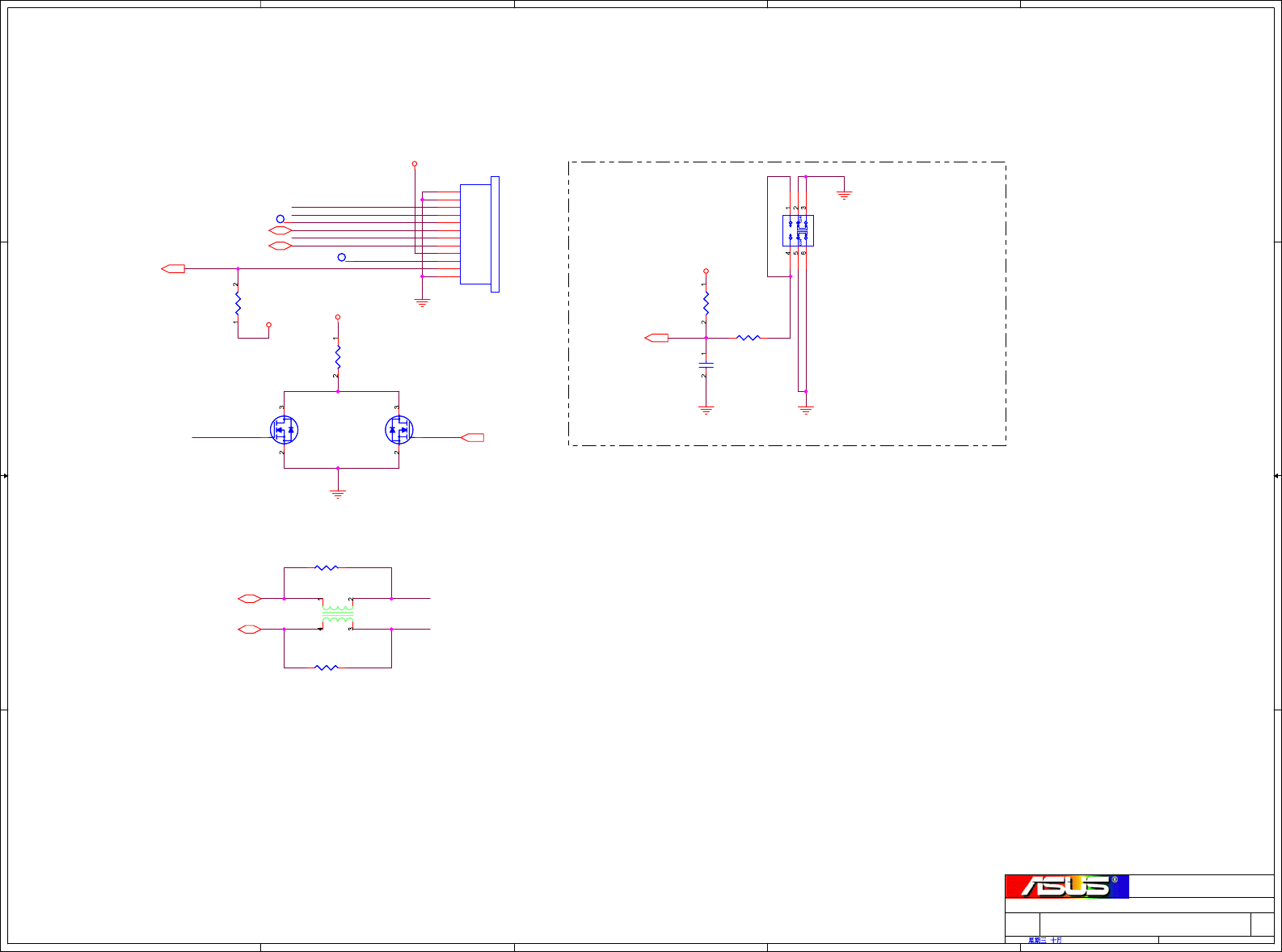Select the off-page port on the long connector net
This screenshot has width=1282, height=952.
[173, 268]
